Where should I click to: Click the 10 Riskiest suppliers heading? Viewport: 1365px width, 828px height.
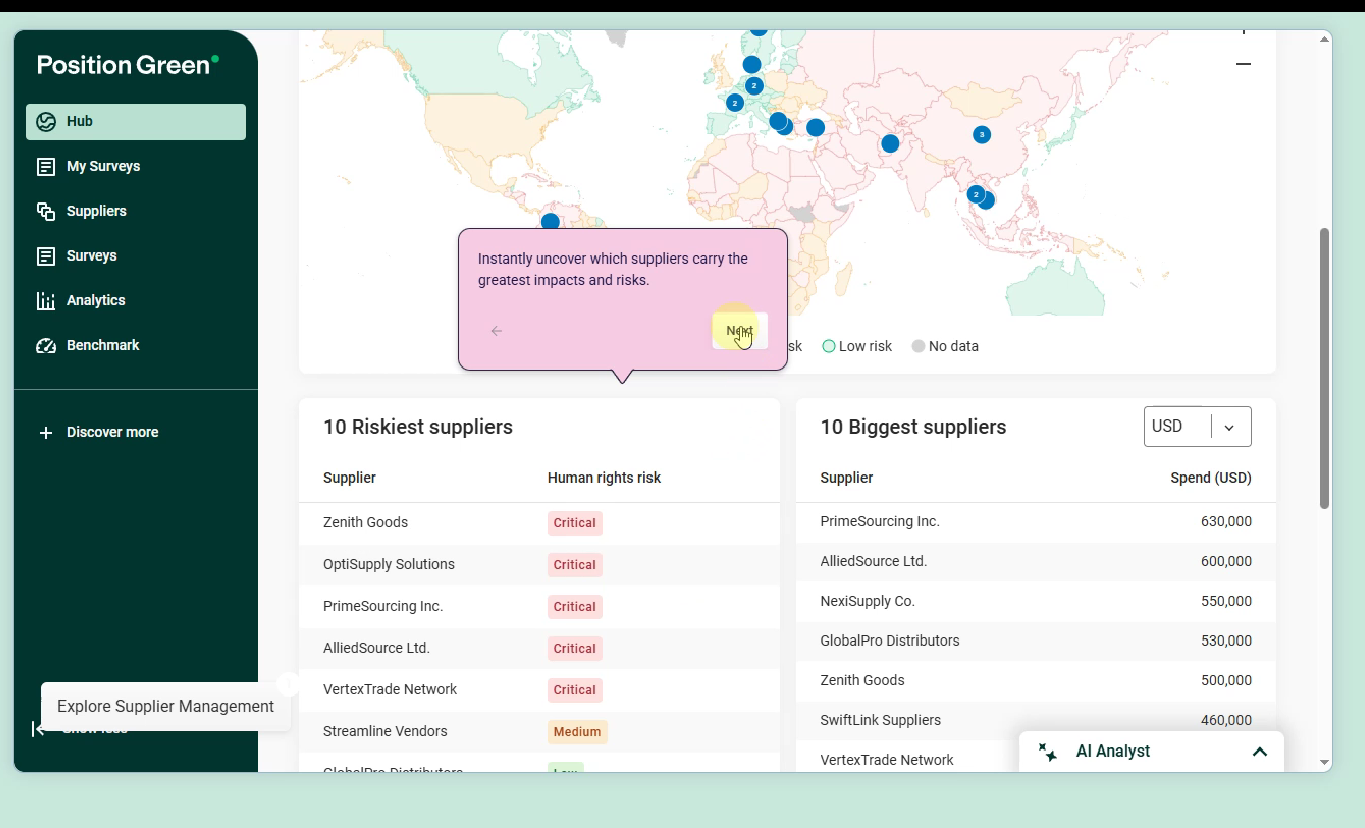pyautogui.click(x=418, y=427)
